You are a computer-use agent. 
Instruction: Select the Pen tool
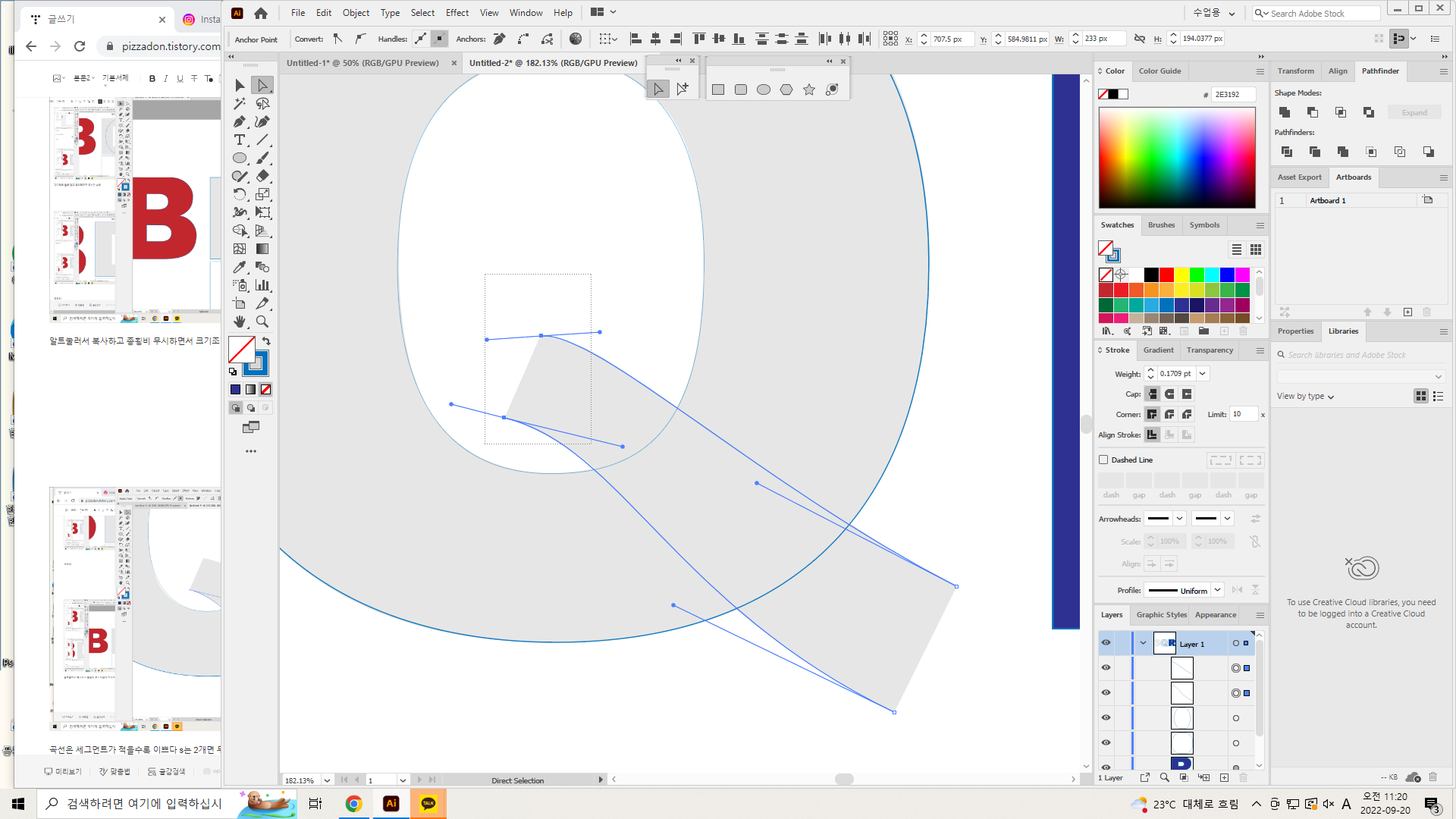[x=240, y=122]
